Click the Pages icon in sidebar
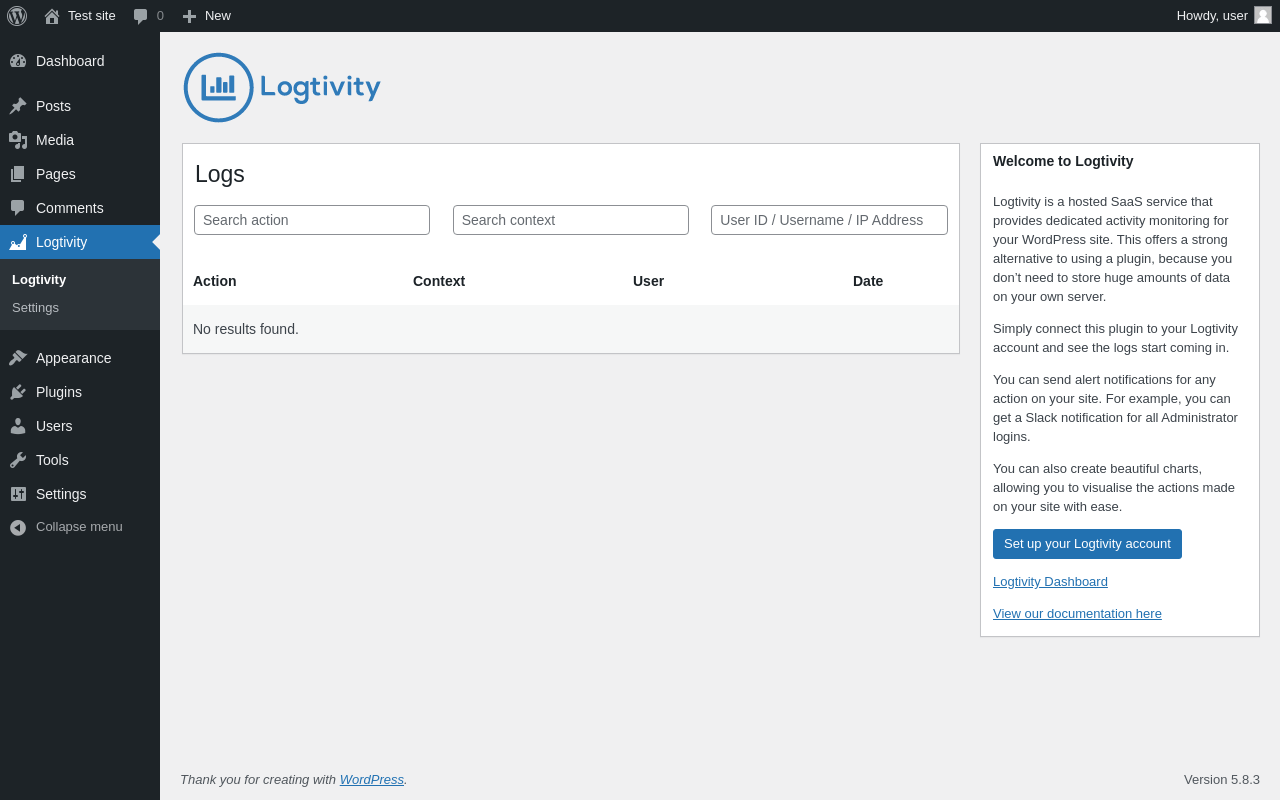Screen dimensions: 1280x800 point(18,174)
